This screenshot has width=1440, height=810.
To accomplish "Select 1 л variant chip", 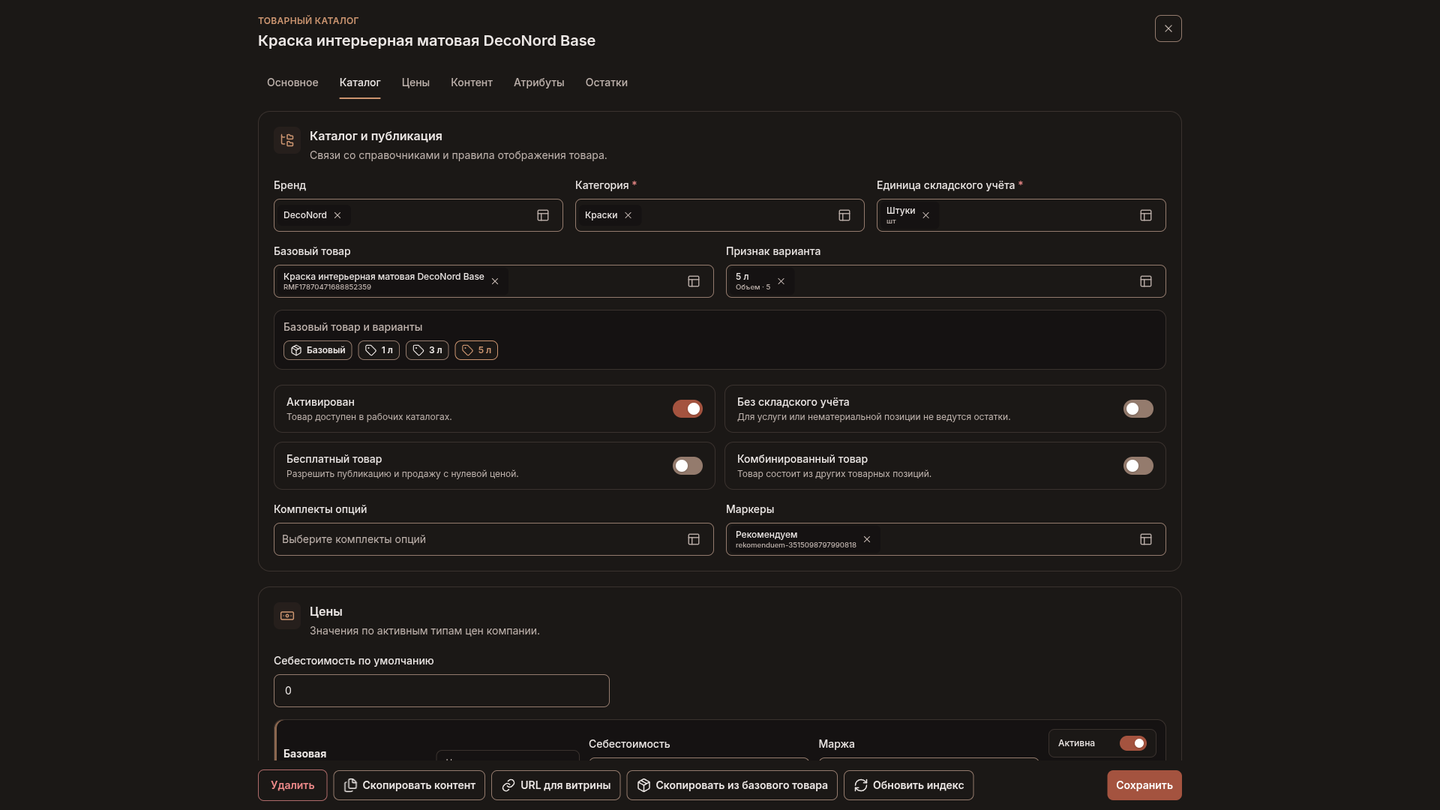I will (379, 350).
